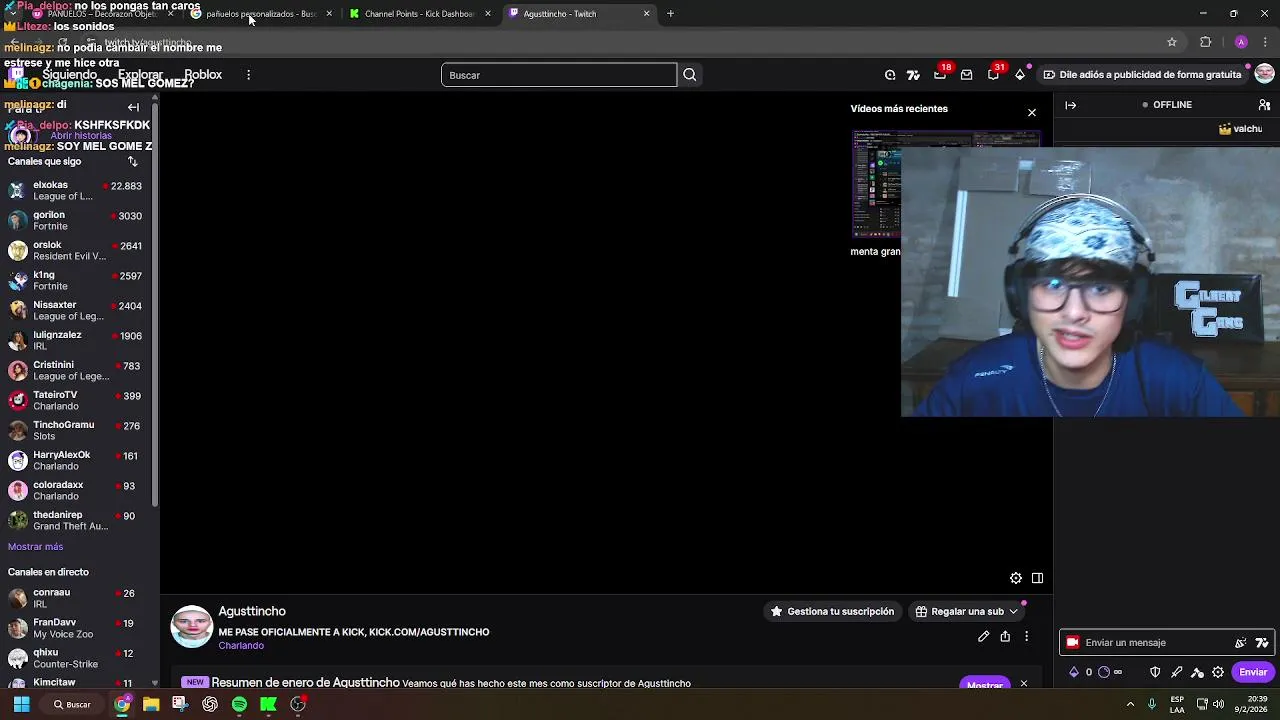Click the Agusttincho channel avatar

(x=192, y=627)
